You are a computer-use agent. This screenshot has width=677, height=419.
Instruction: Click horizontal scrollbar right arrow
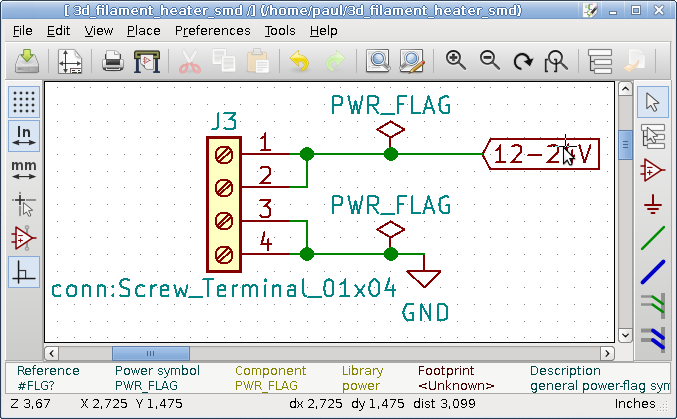[x=607, y=353]
